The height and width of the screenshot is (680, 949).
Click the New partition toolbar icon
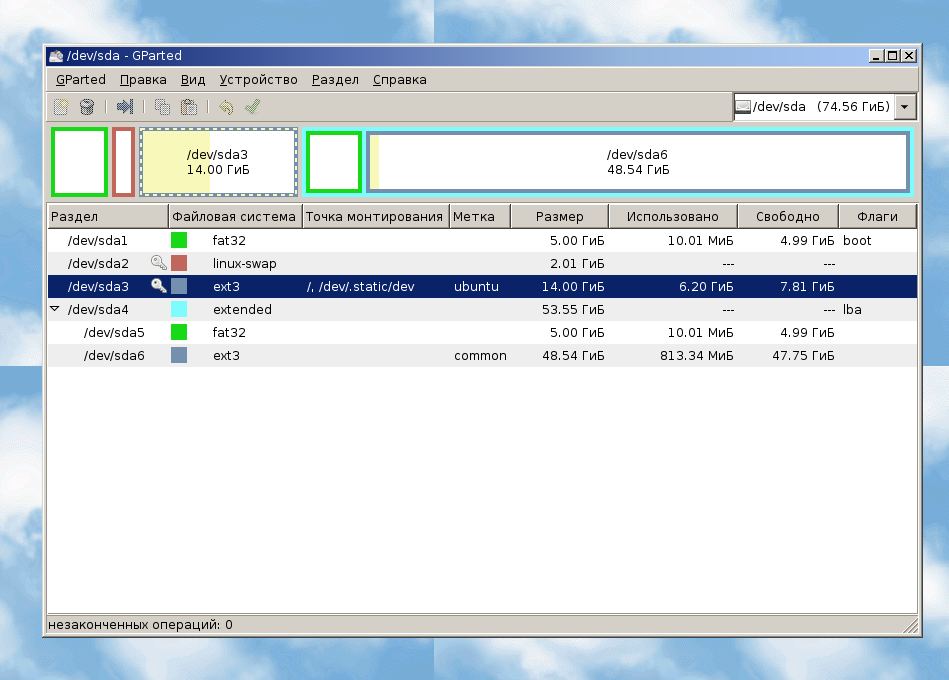[x=61, y=107]
